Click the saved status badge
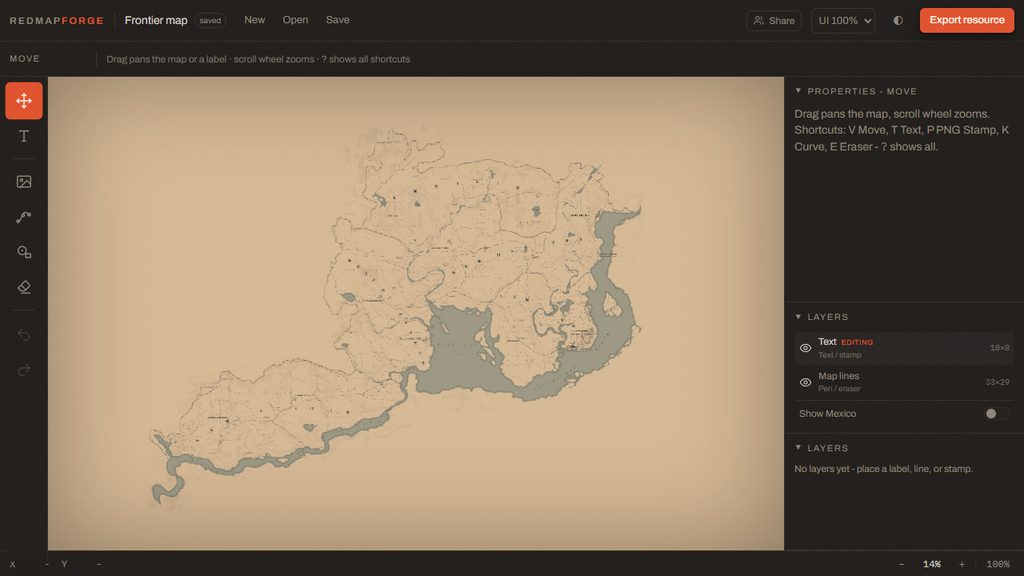The width and height of the screenshot is (1024, 576). (210, 21)
